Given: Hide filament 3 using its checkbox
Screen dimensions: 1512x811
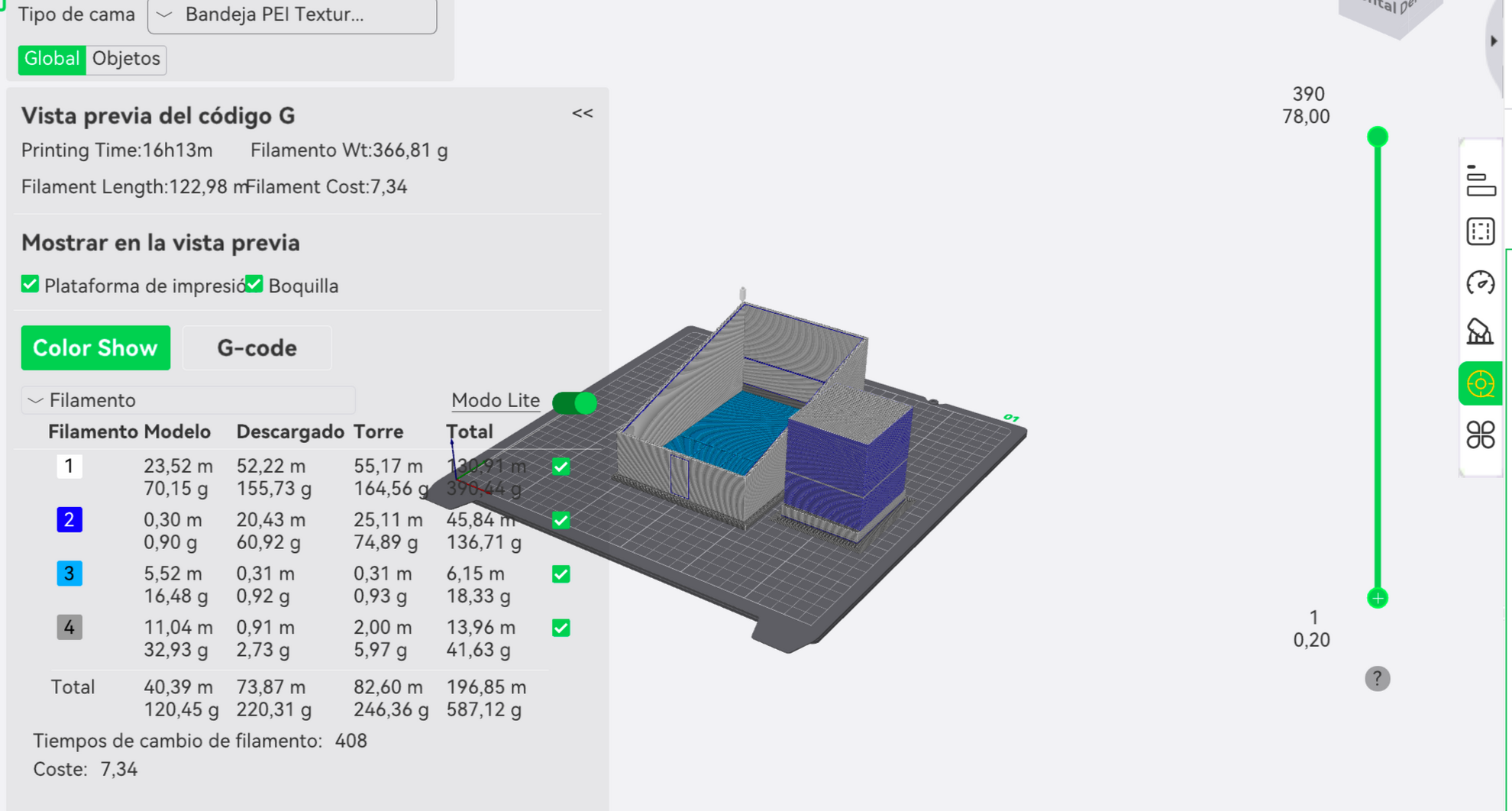Looking at the screenshot, I should pyautogui.click(x=561, y=574).
